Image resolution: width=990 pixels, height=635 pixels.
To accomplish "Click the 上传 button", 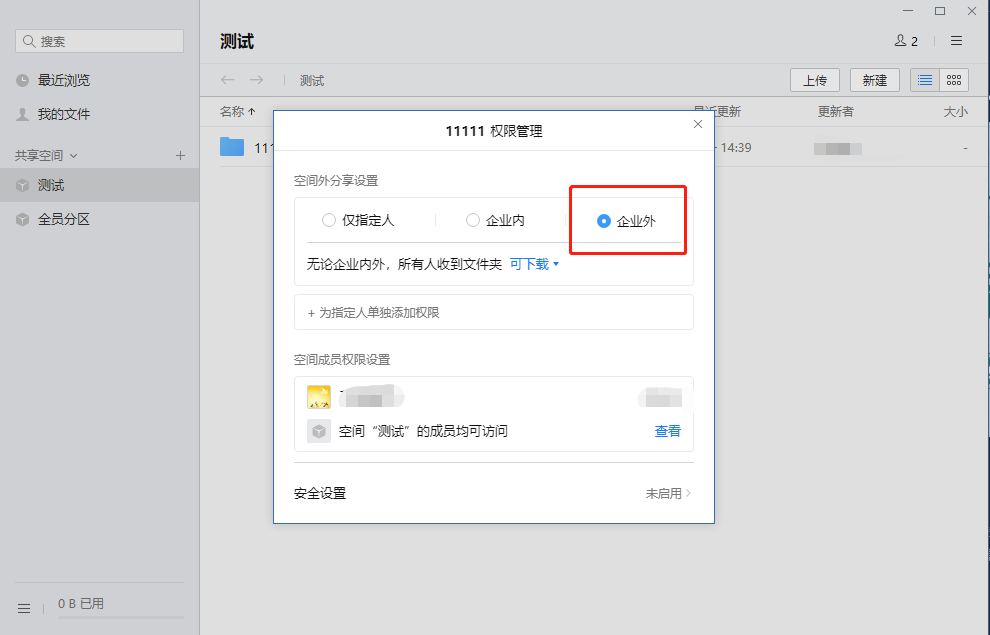I will click(x=814, y=80).
